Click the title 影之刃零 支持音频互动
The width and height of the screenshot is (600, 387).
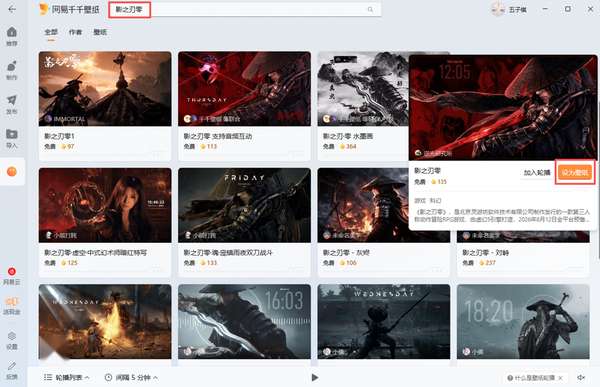(218, 136)
